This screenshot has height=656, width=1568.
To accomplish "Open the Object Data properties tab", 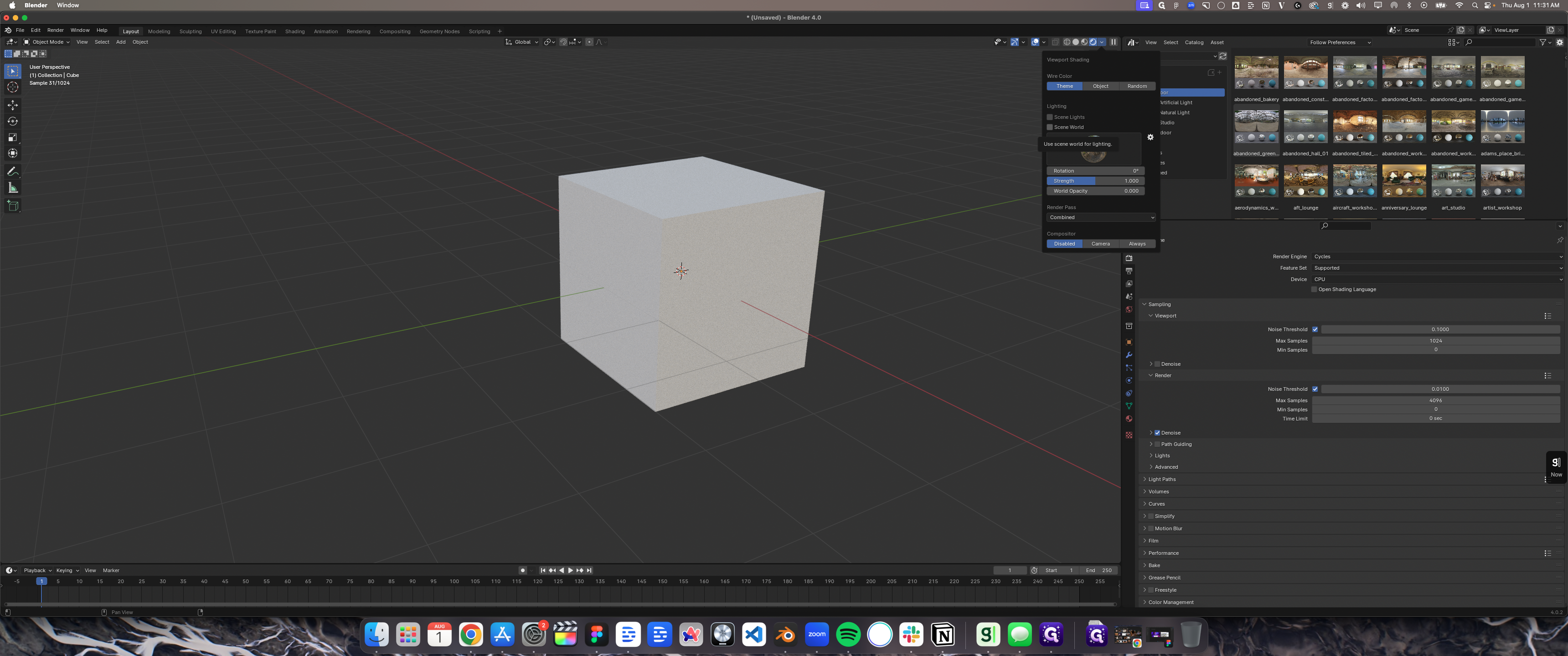I will pyautogui.click(x=1129, y=406).
